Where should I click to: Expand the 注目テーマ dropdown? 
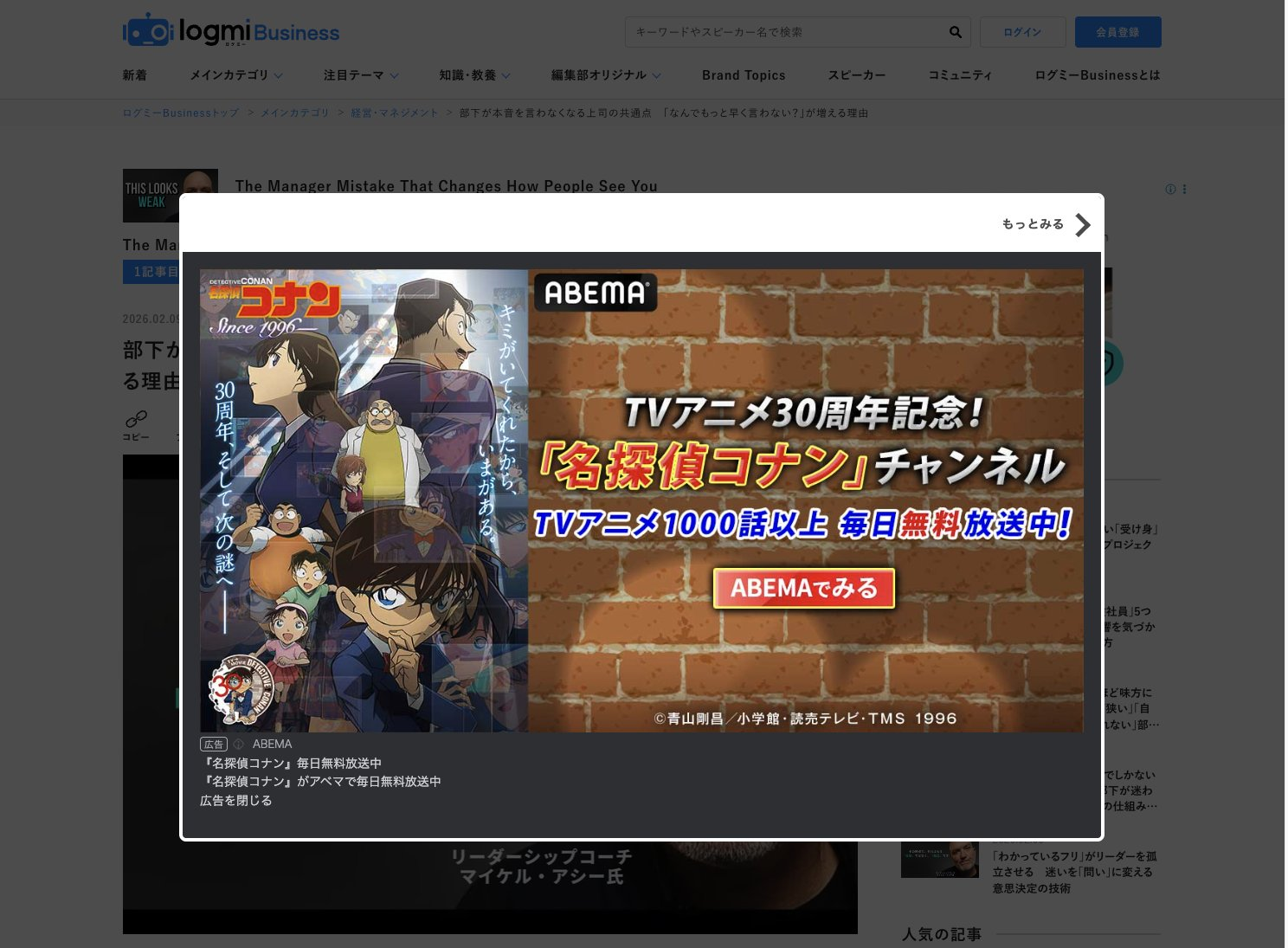[361, 75]
